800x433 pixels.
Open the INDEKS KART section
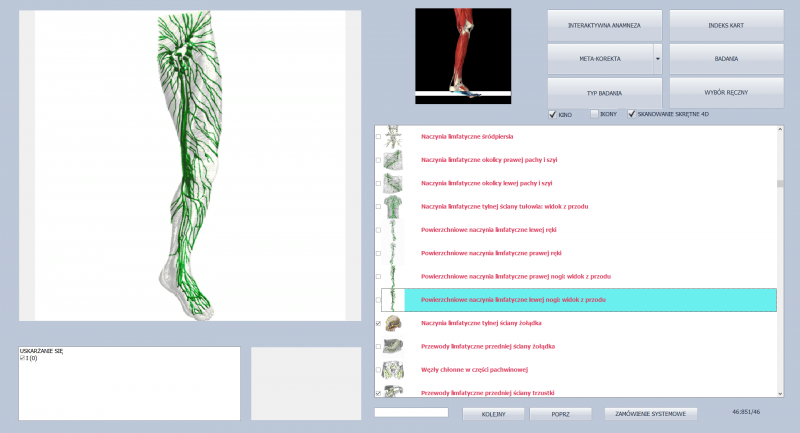coord(727,24)
